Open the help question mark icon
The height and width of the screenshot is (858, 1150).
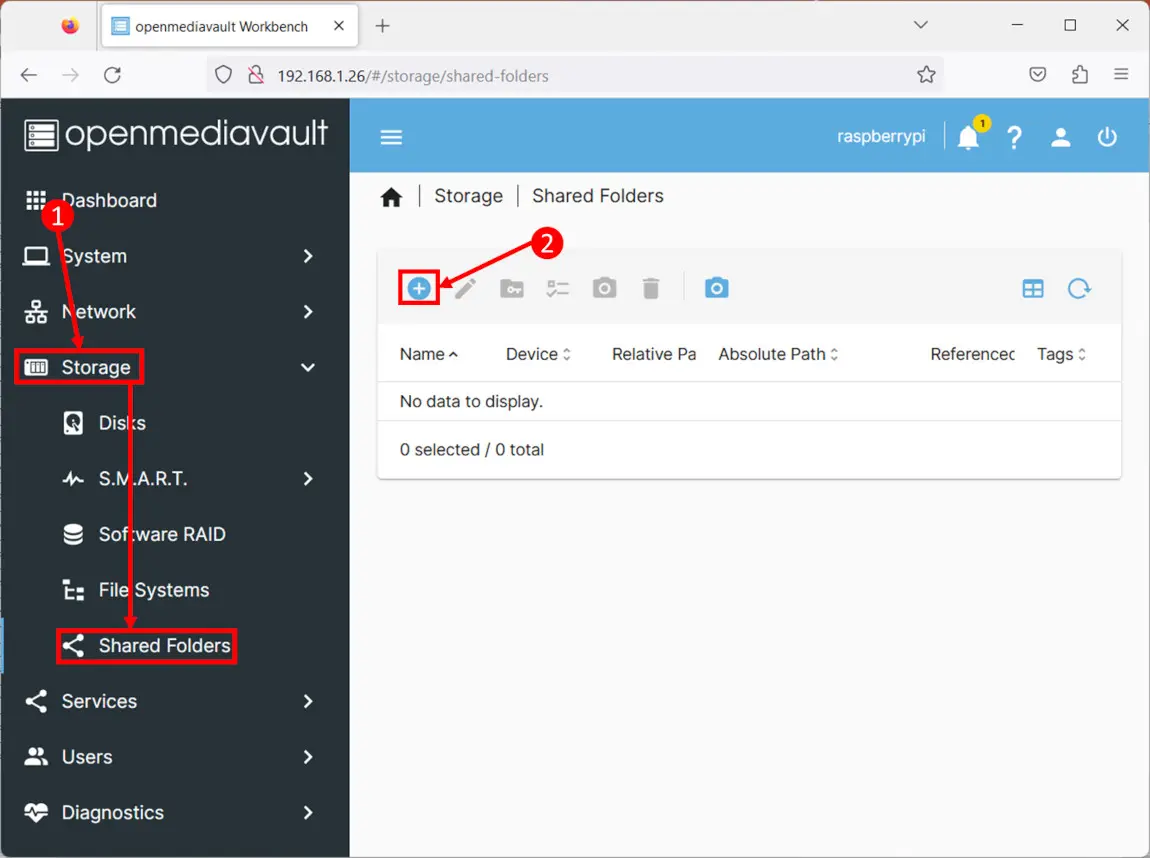click(x=1014, y=138)
